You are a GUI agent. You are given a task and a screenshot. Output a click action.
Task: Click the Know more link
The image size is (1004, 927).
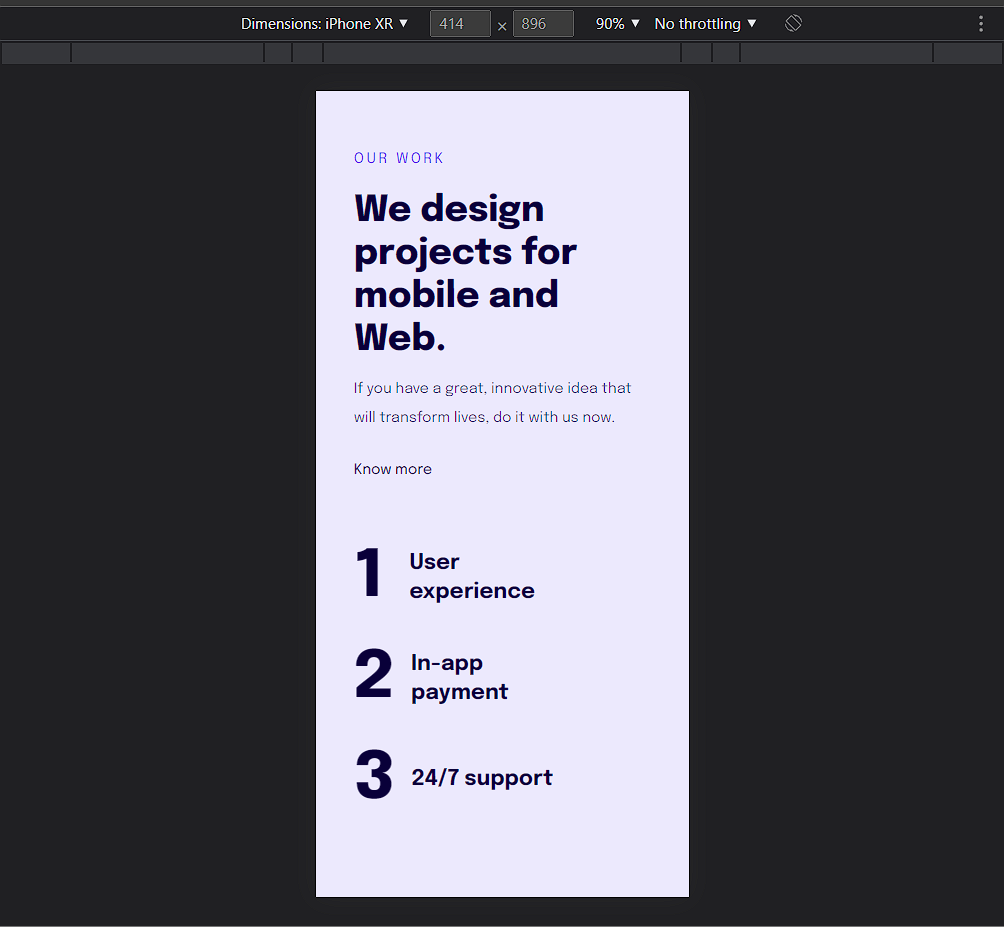tap(392, 468)
